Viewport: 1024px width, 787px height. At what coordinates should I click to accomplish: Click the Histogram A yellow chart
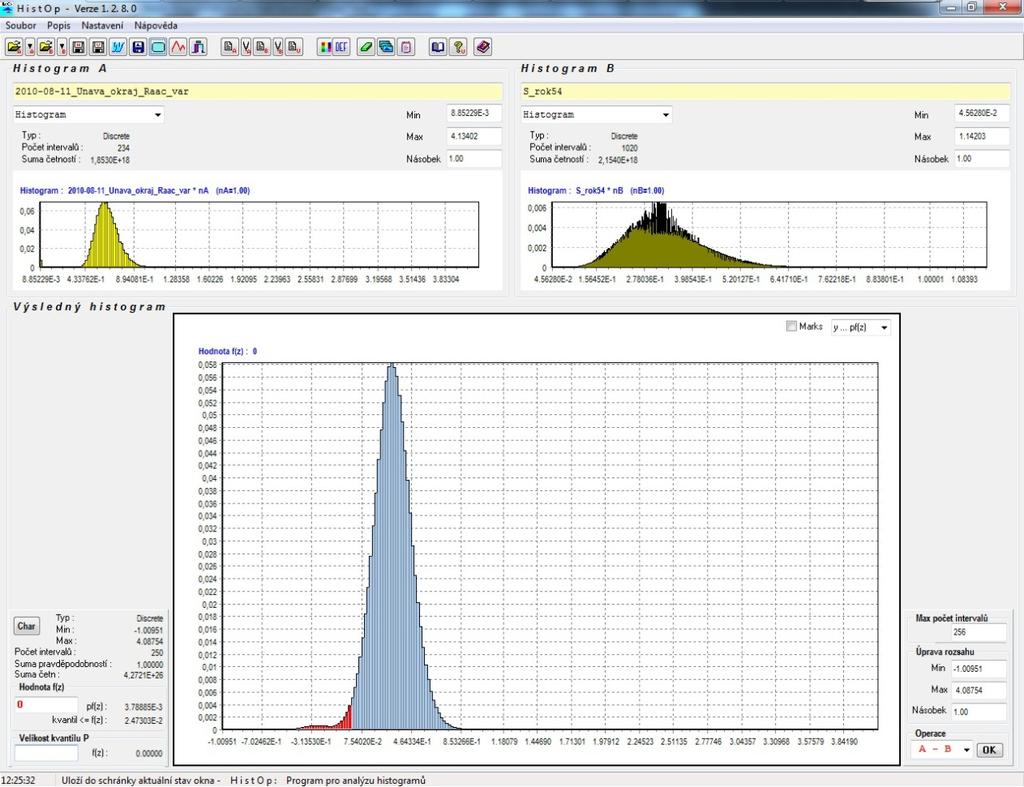coord(259,234)
